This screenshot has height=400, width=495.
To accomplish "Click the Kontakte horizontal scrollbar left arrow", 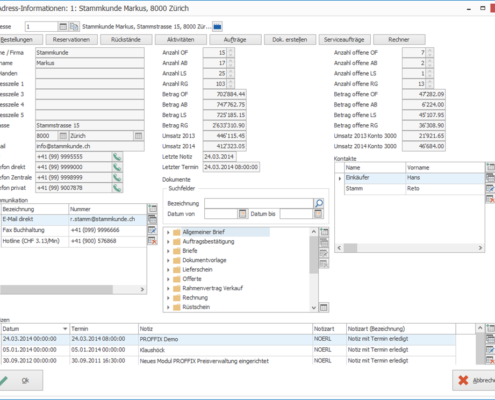I will click(339, 248).
